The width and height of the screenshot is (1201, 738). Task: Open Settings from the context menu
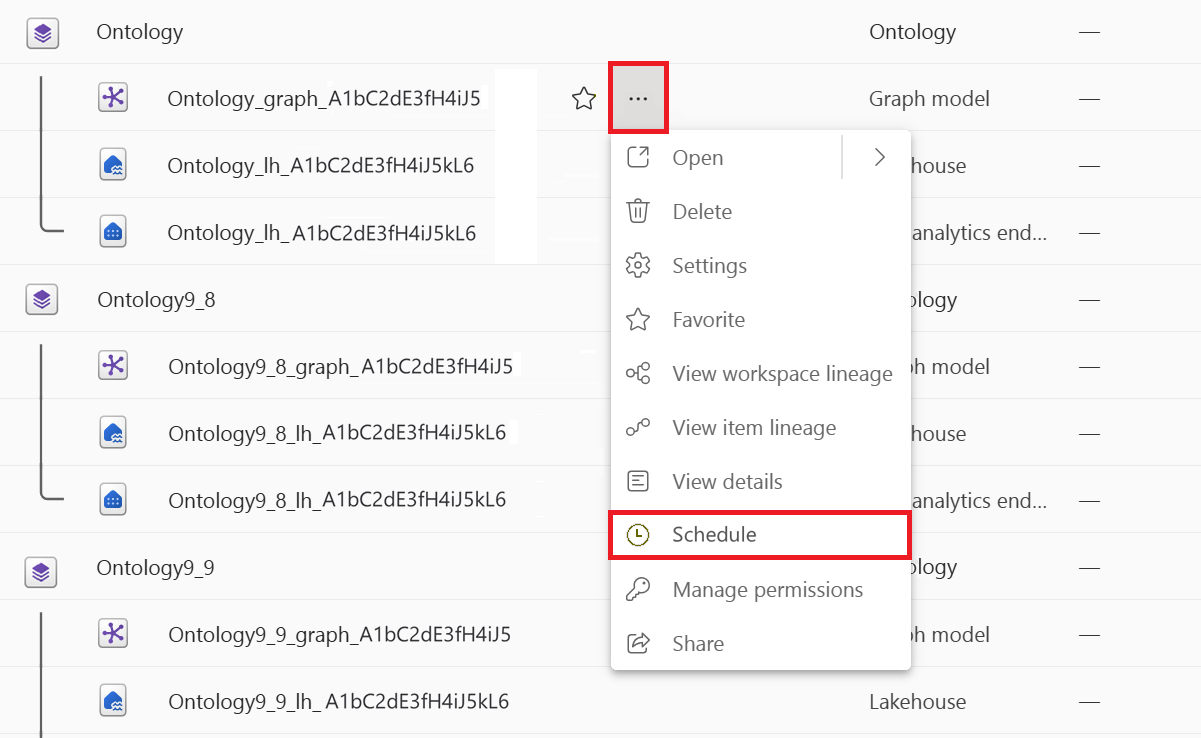point(761,266)
